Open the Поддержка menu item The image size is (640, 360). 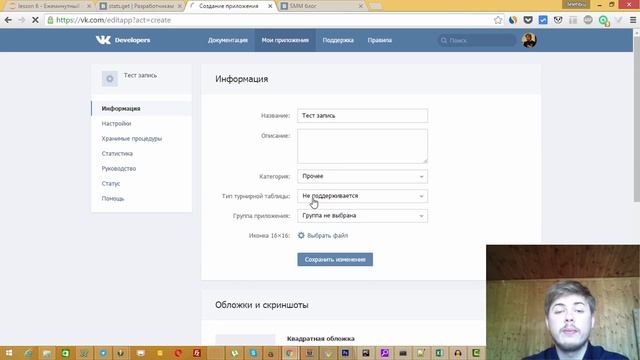tap(338, 40)
